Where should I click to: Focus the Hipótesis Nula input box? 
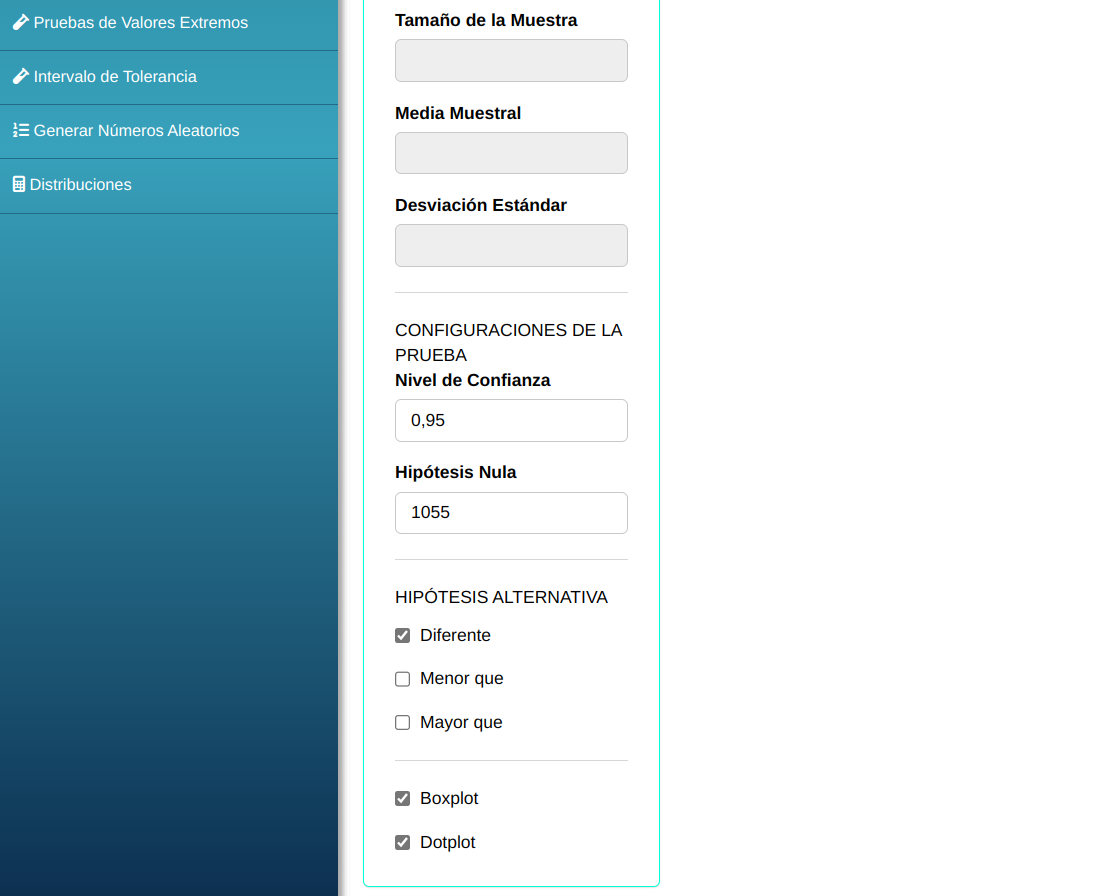511,513
